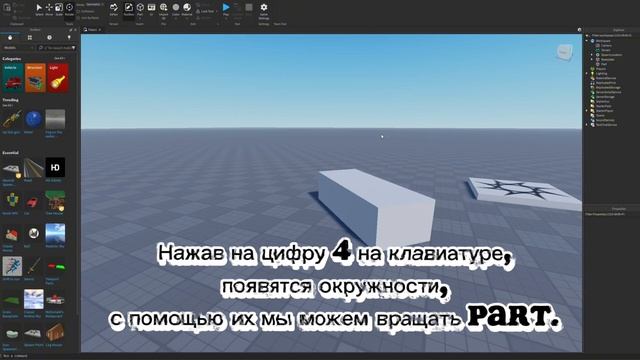The width and height of the screenshot is (640, 360).
Task: Open the orange Structure category tile
Action: (x=35, y=78)
